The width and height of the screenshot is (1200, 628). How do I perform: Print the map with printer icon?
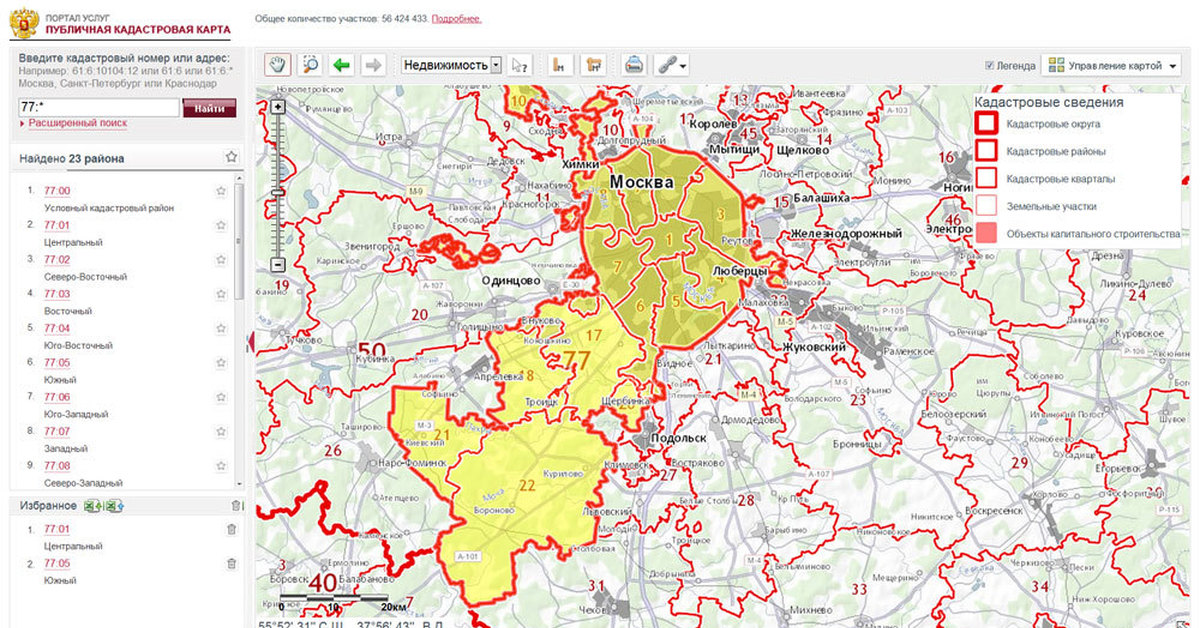click(634, 65)
